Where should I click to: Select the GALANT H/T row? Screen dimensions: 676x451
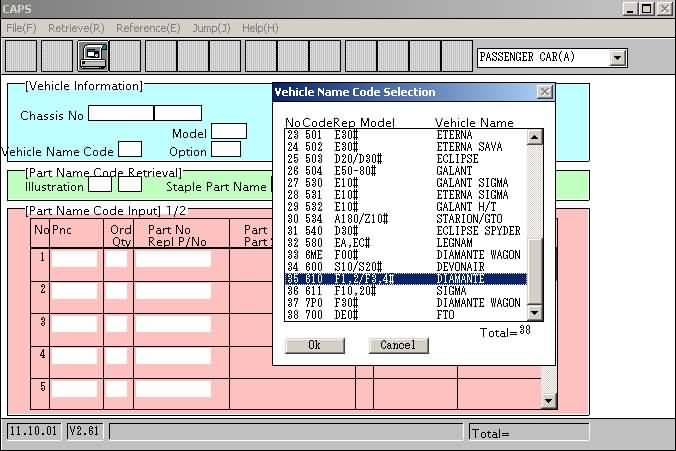pyautogui.click(x=406, y=207)
